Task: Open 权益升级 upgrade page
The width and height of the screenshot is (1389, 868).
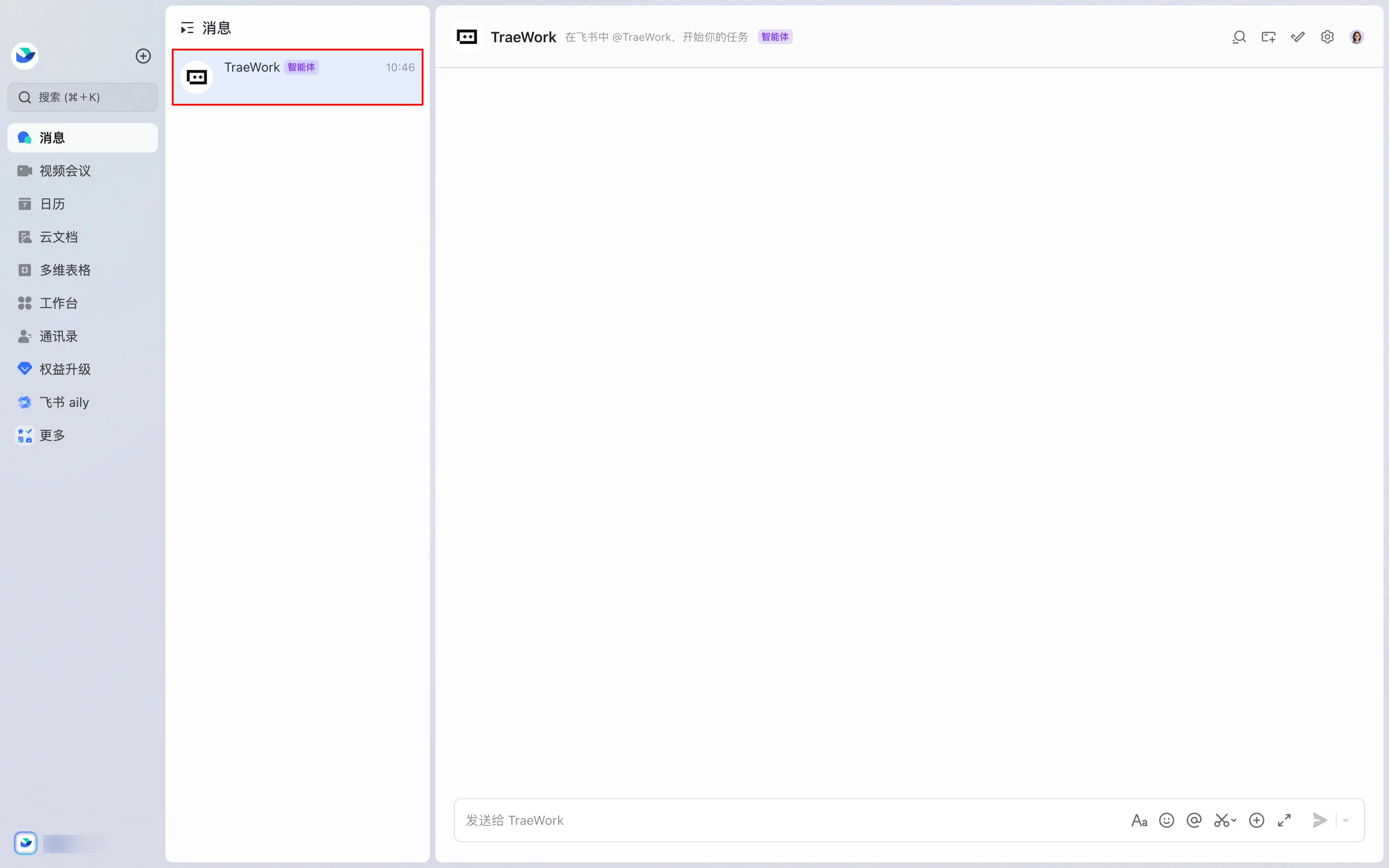Action: 83,369
